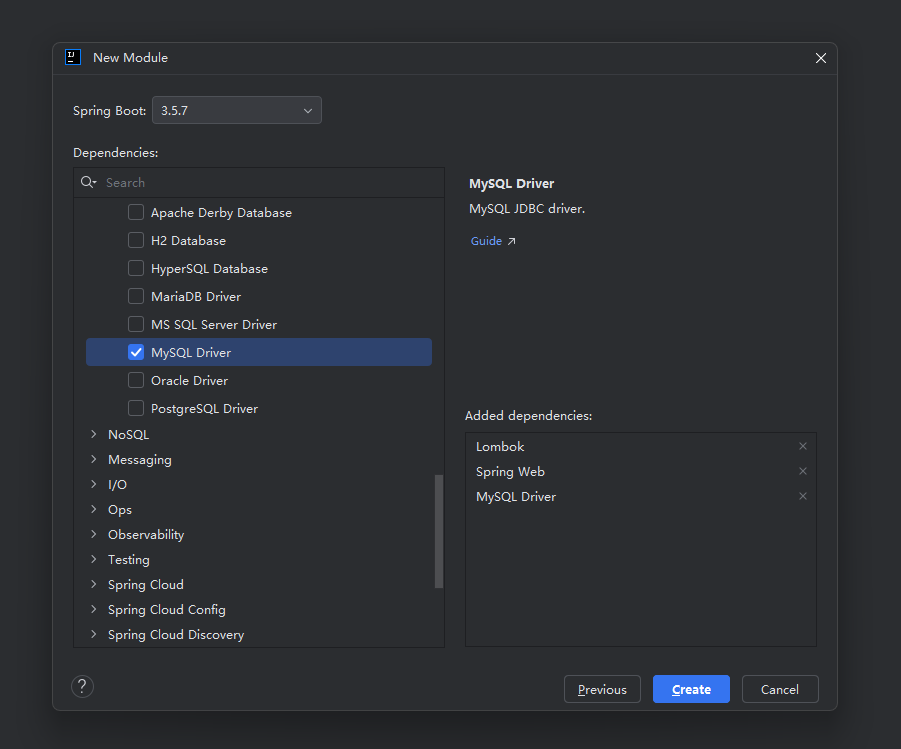This screenshot has width=901, height=749.
Task: Close the New Module dialog
Action: [821, 58]
